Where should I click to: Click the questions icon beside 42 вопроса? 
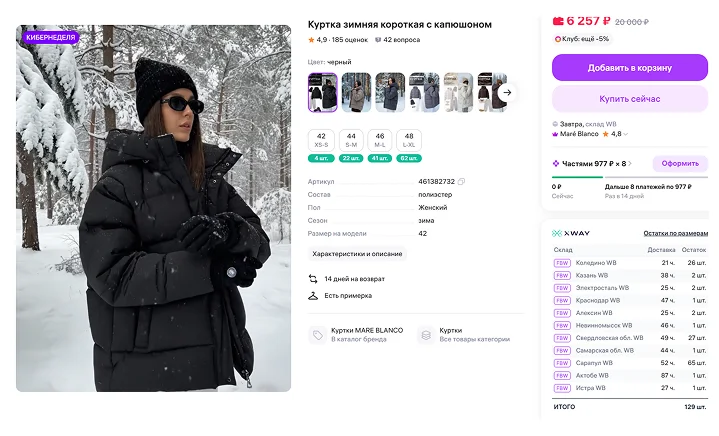(378, 40)
